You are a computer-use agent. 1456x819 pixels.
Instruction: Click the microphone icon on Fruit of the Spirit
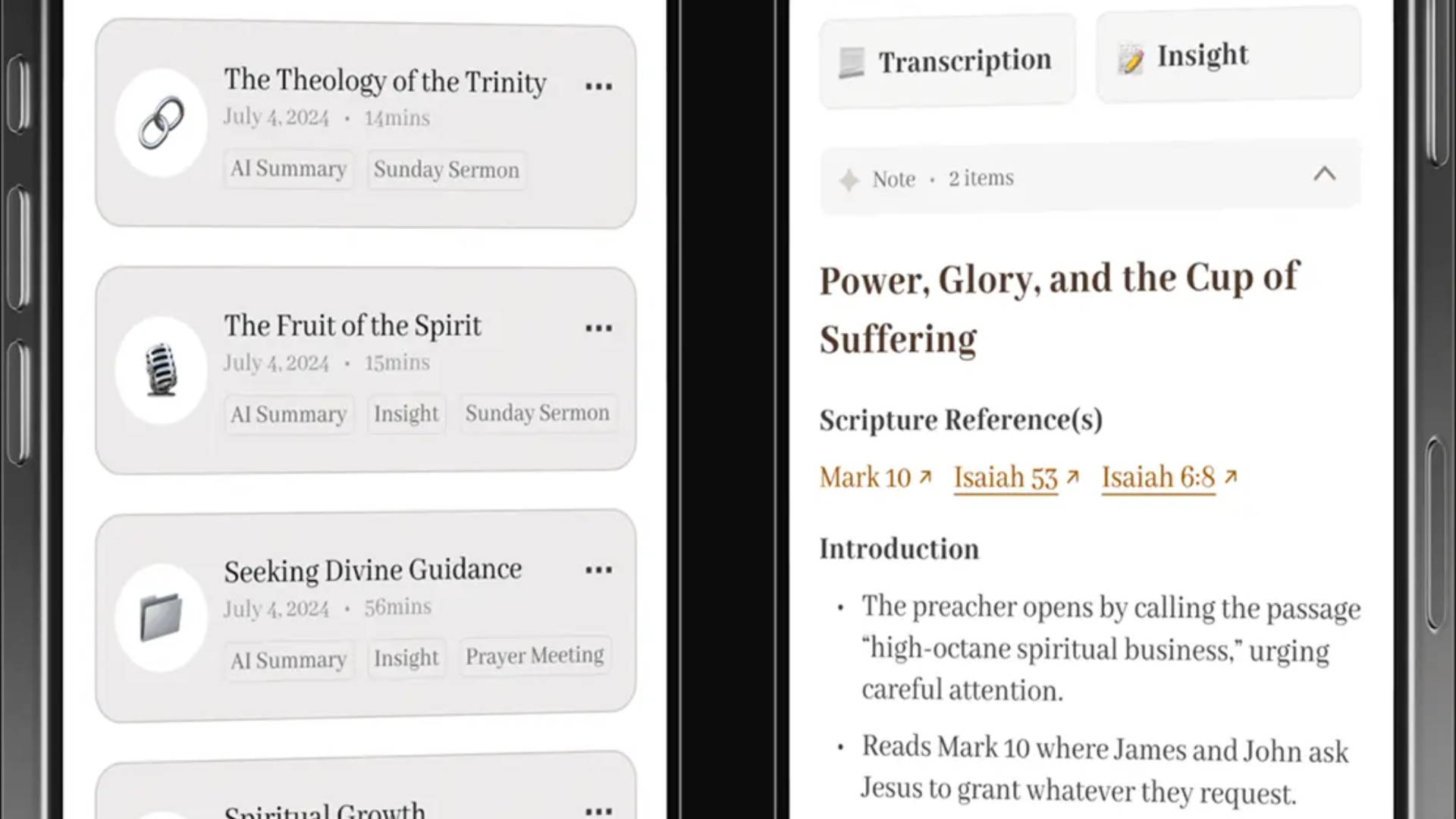[161, 369]
